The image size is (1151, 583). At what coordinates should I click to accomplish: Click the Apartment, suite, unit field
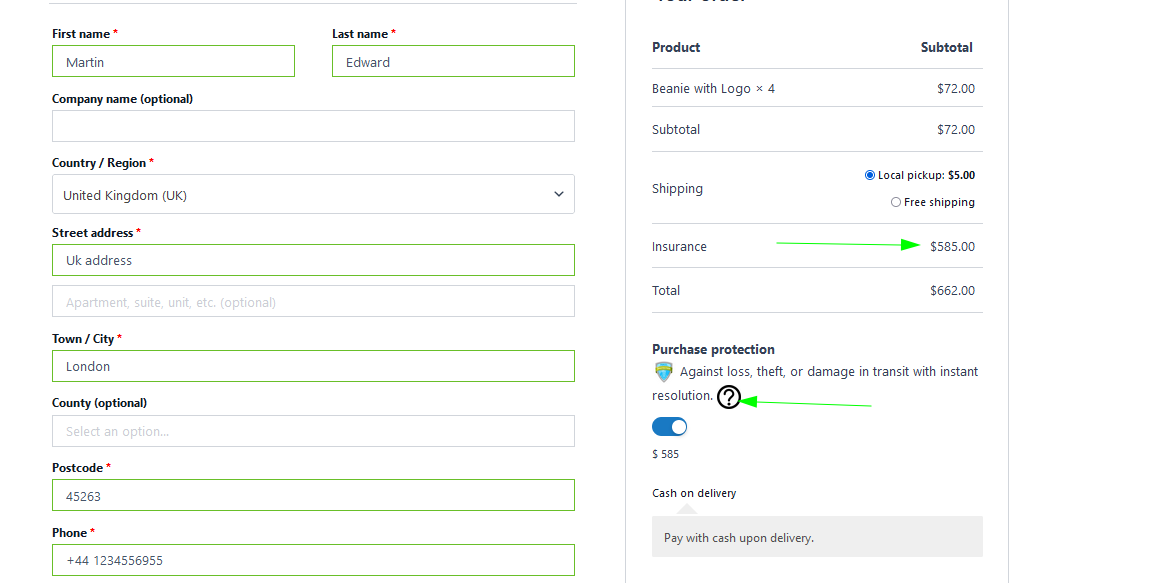click(x=313, y=302)
